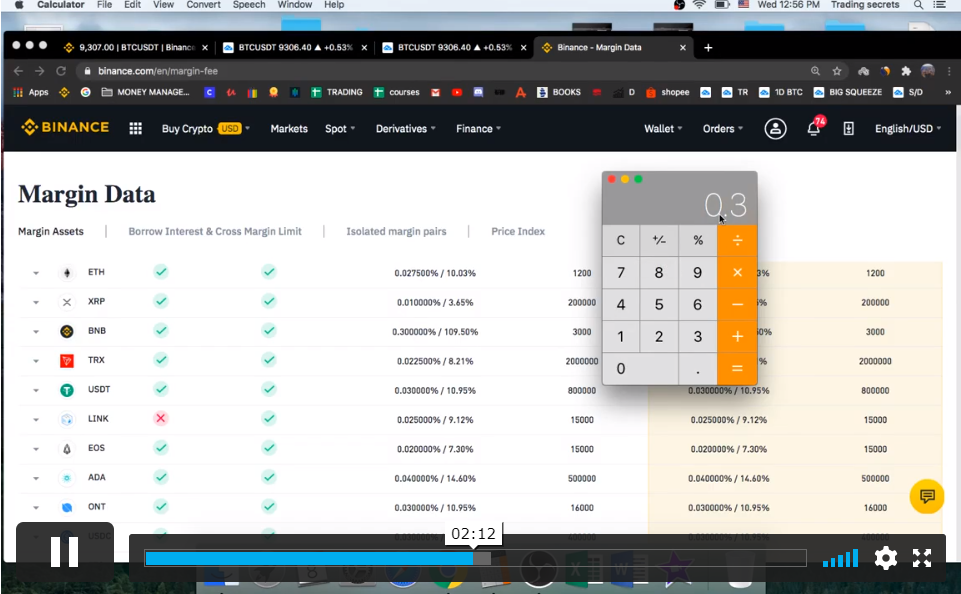
Task: Open the Orders dropdown
Action: 723,129
